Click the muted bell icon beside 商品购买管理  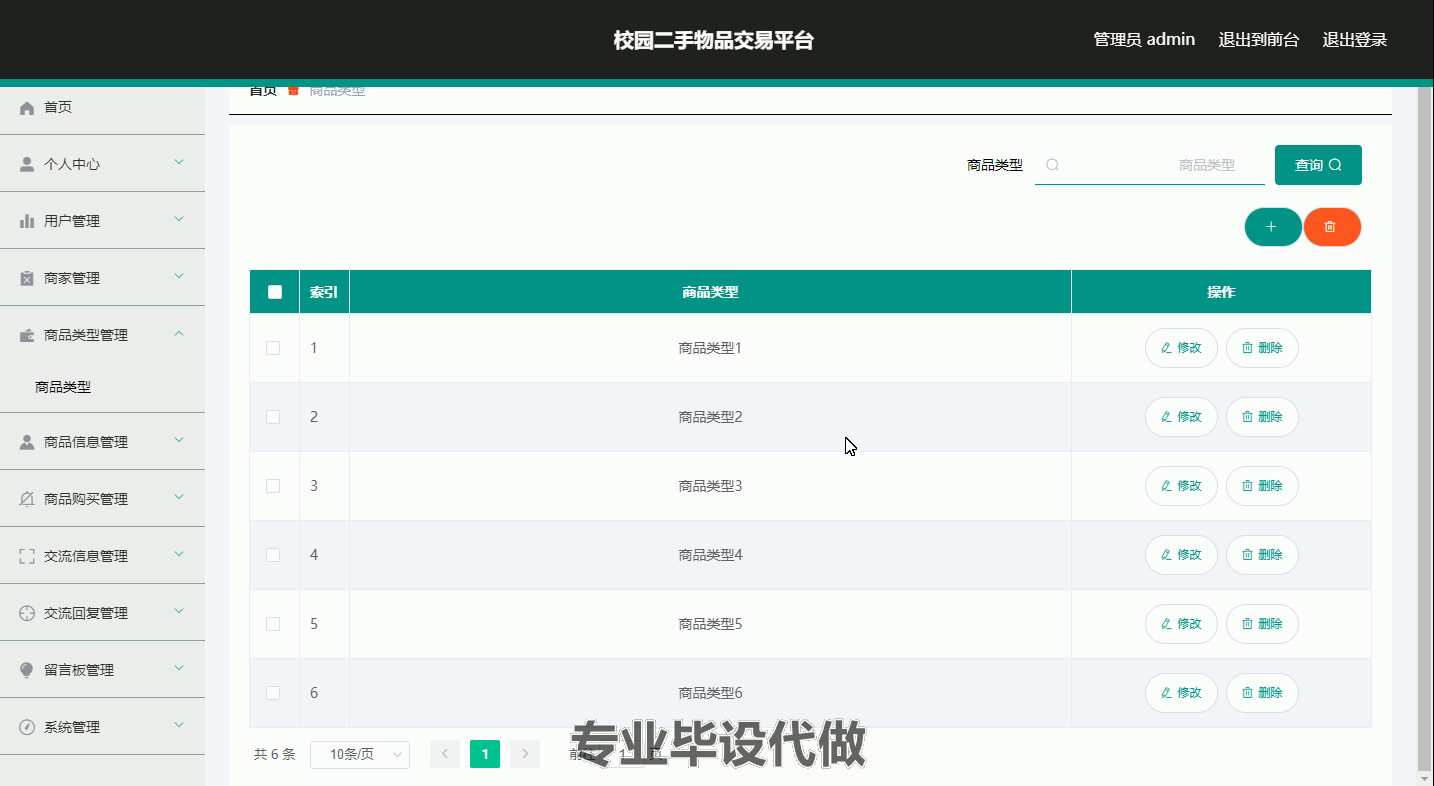click(x=27, y=499)
